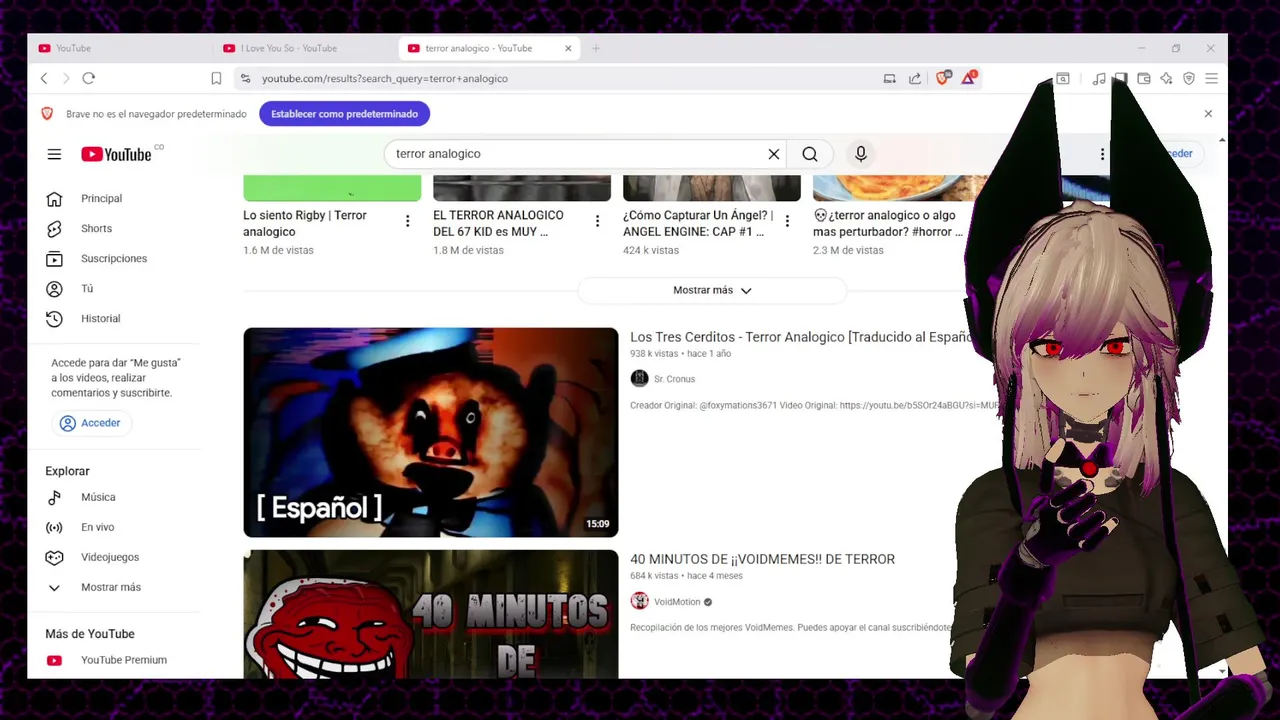Open Música in Explorar section
This screenshot has height=720, width=1280.
click(98, 497)
